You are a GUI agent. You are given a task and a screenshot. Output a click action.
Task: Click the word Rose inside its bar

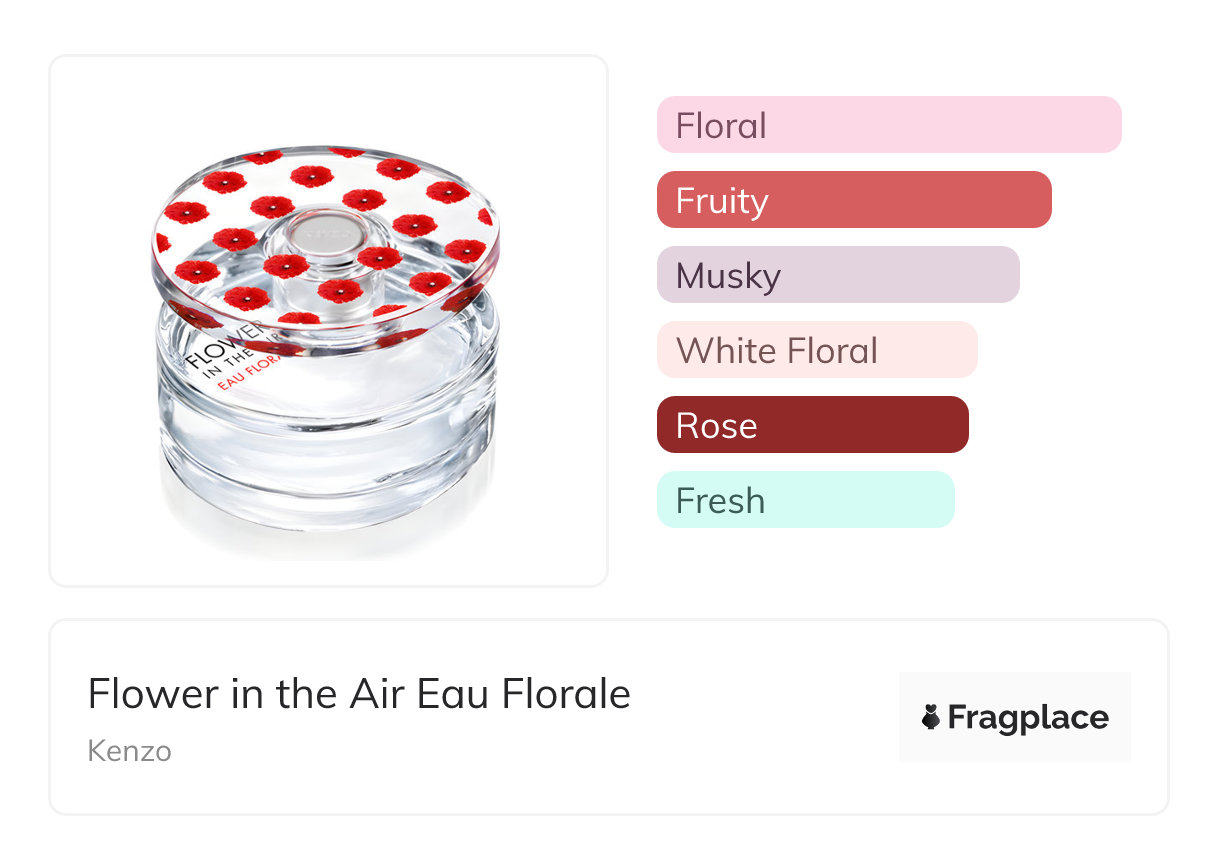coord(716,426)
